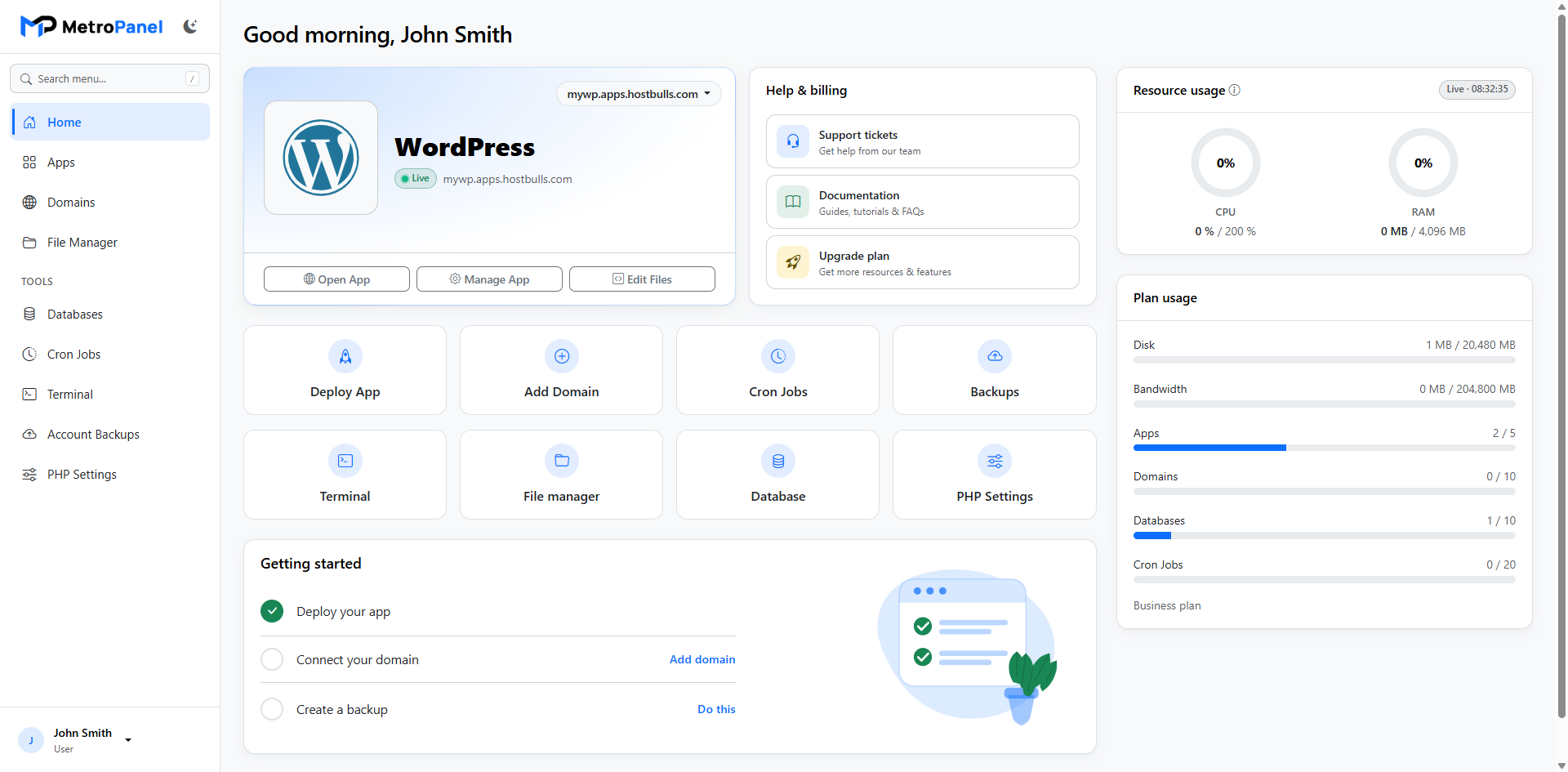Click the Manage App button
This screenshot has height=772, width=1568.
[489, 279]
